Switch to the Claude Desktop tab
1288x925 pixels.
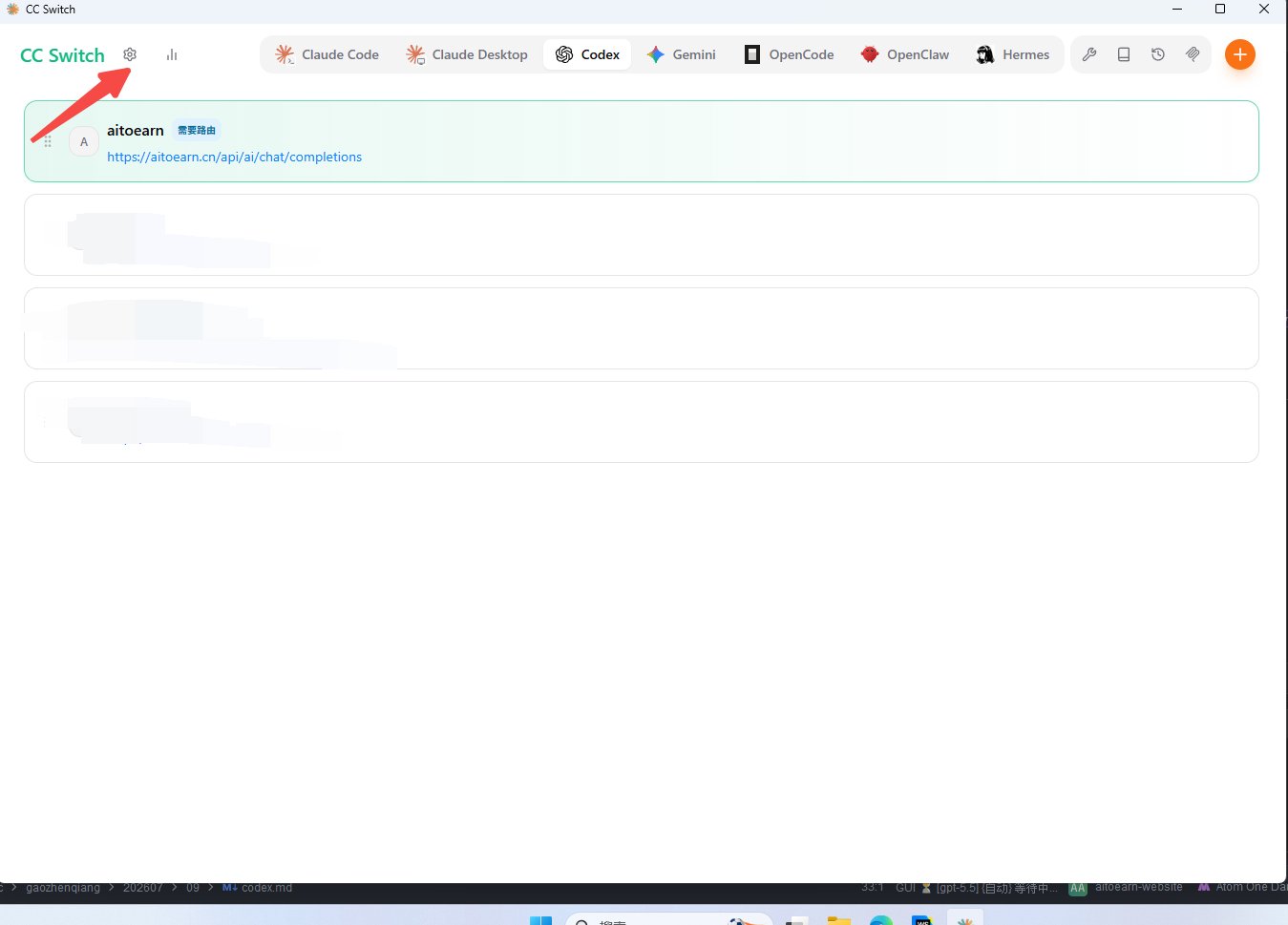[467, 54]
